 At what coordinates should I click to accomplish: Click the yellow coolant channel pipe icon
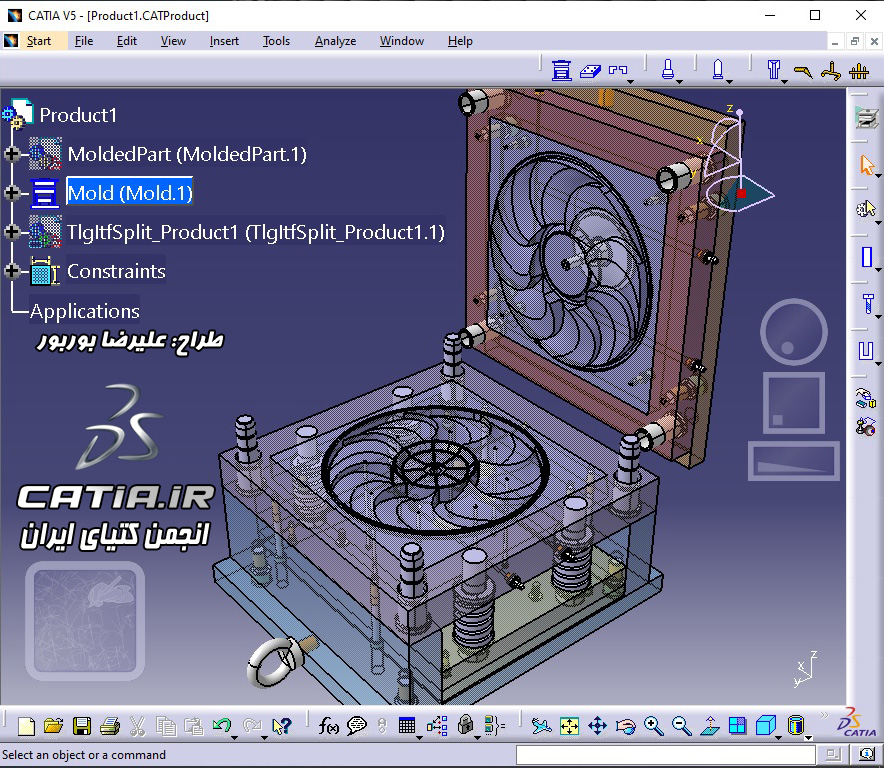tap(831, 71)
